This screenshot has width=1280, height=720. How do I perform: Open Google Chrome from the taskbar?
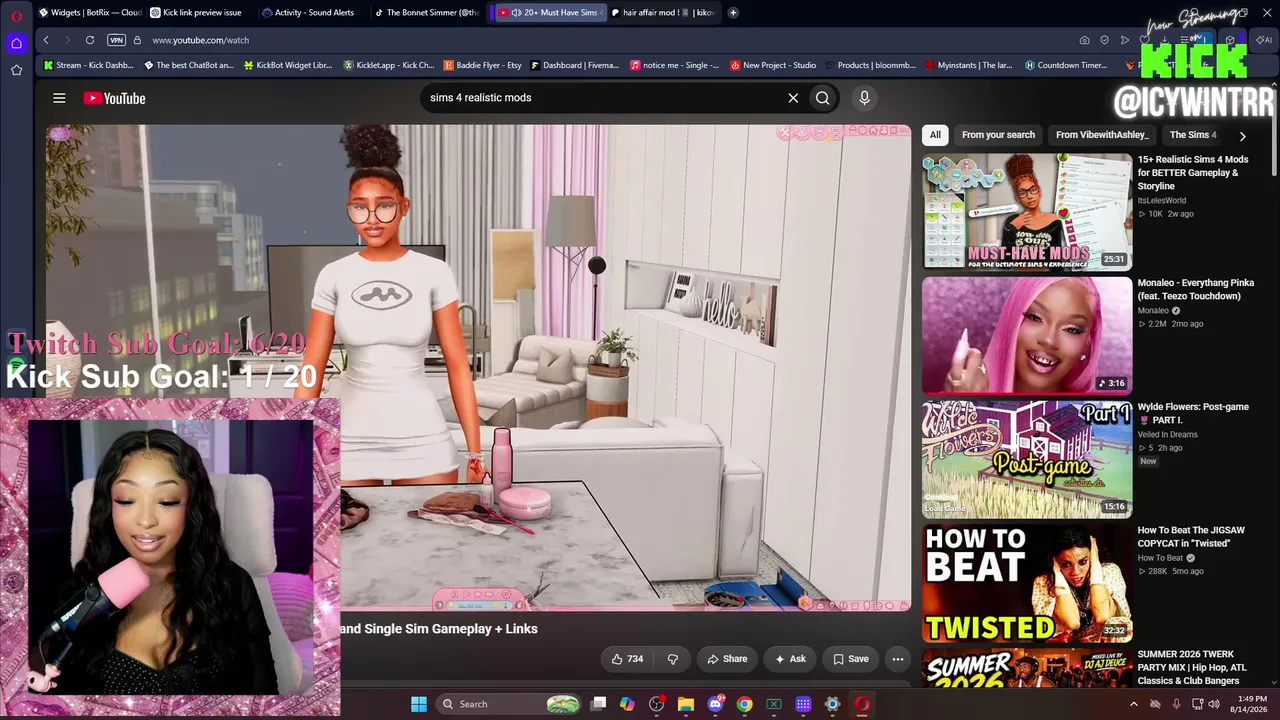click(x=745, y=704)
